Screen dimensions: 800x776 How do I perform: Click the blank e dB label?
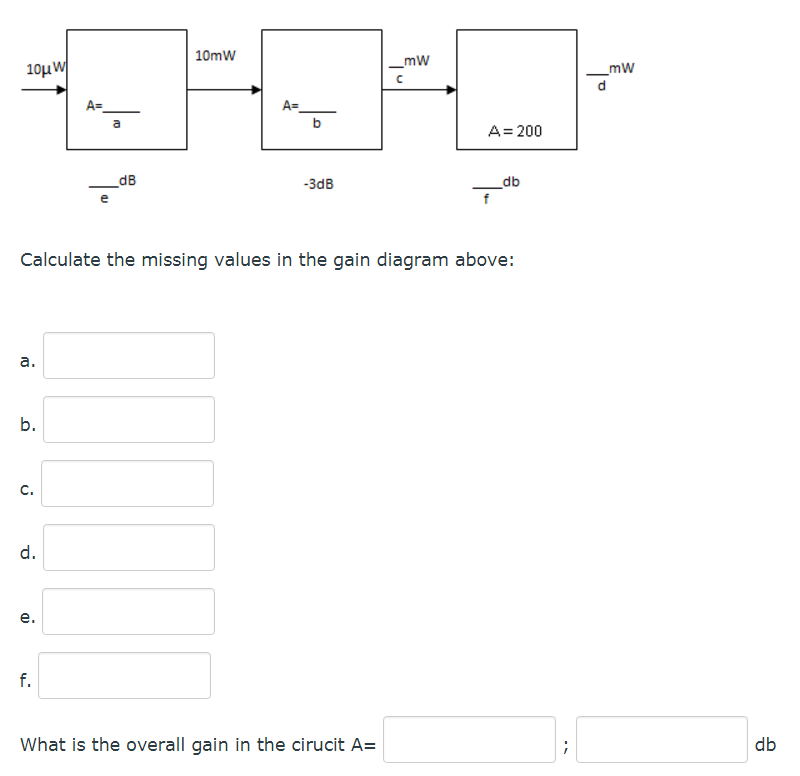[x=113, y=189]
